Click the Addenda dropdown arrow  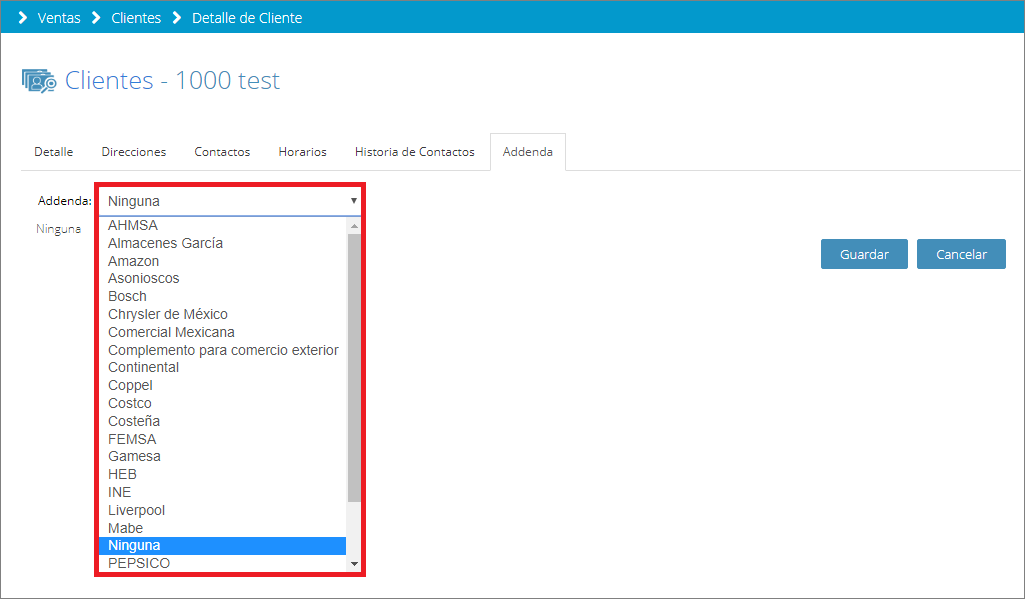coord(354,201)
